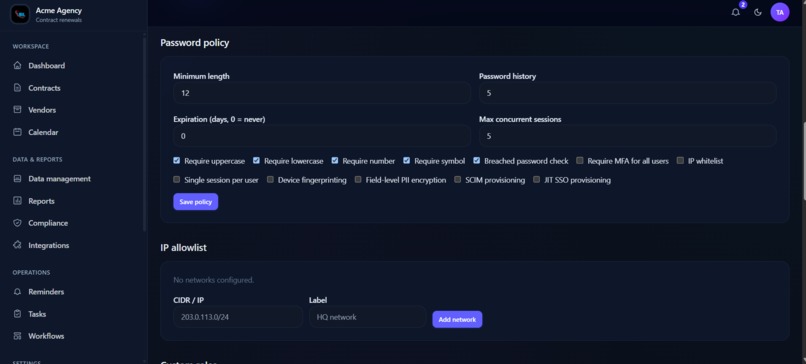Enable Single session per user
This screenshot has height=364, width=806.
177,180
